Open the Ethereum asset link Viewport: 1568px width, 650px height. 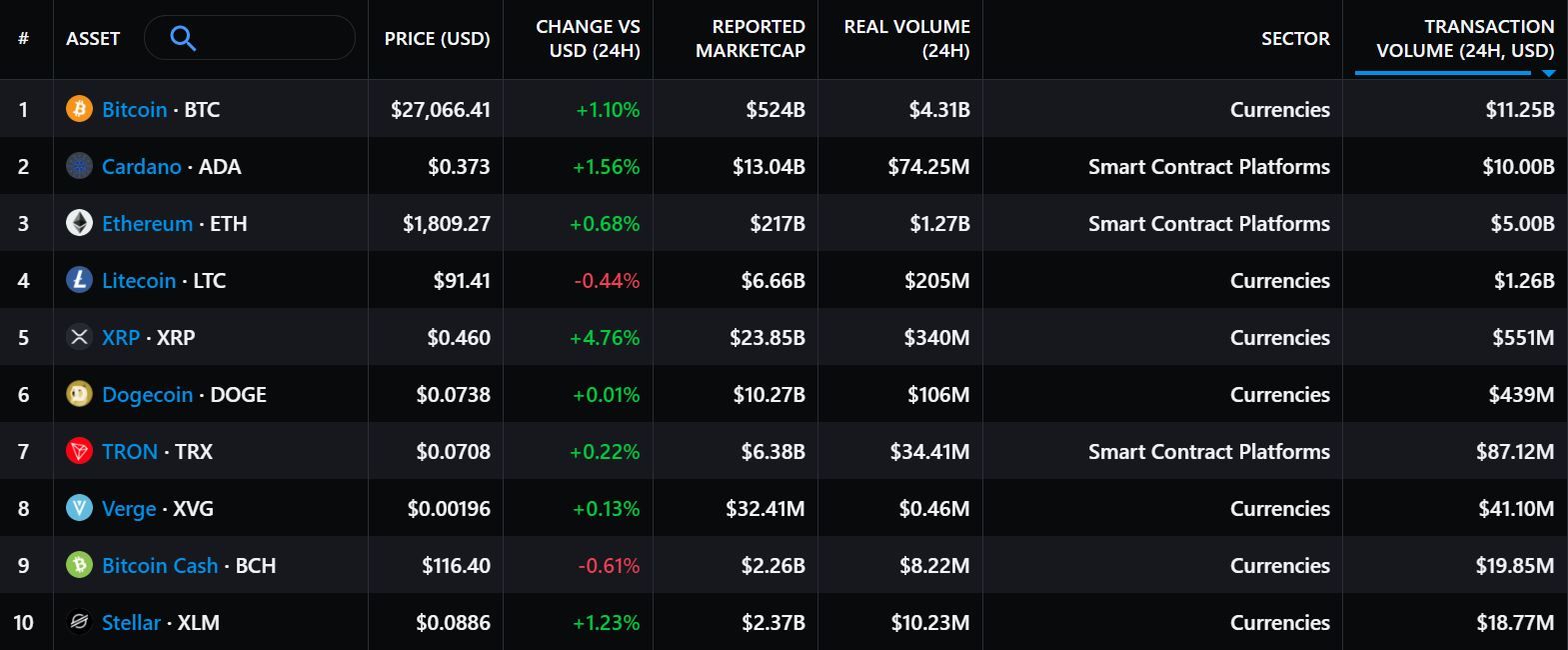pyautogui.click(x=147, y=223)
